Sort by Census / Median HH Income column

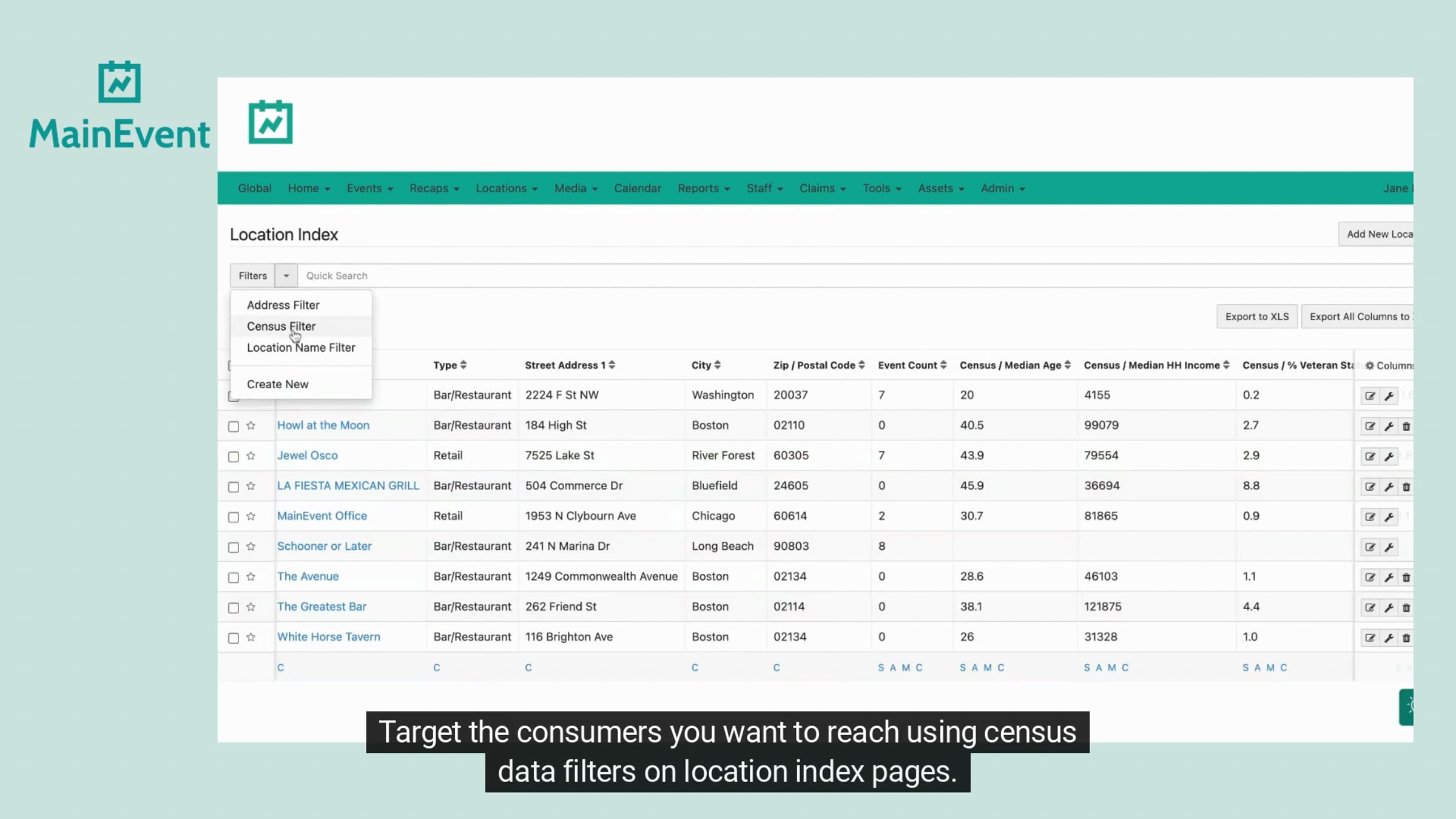click(x=1157, y=365)
